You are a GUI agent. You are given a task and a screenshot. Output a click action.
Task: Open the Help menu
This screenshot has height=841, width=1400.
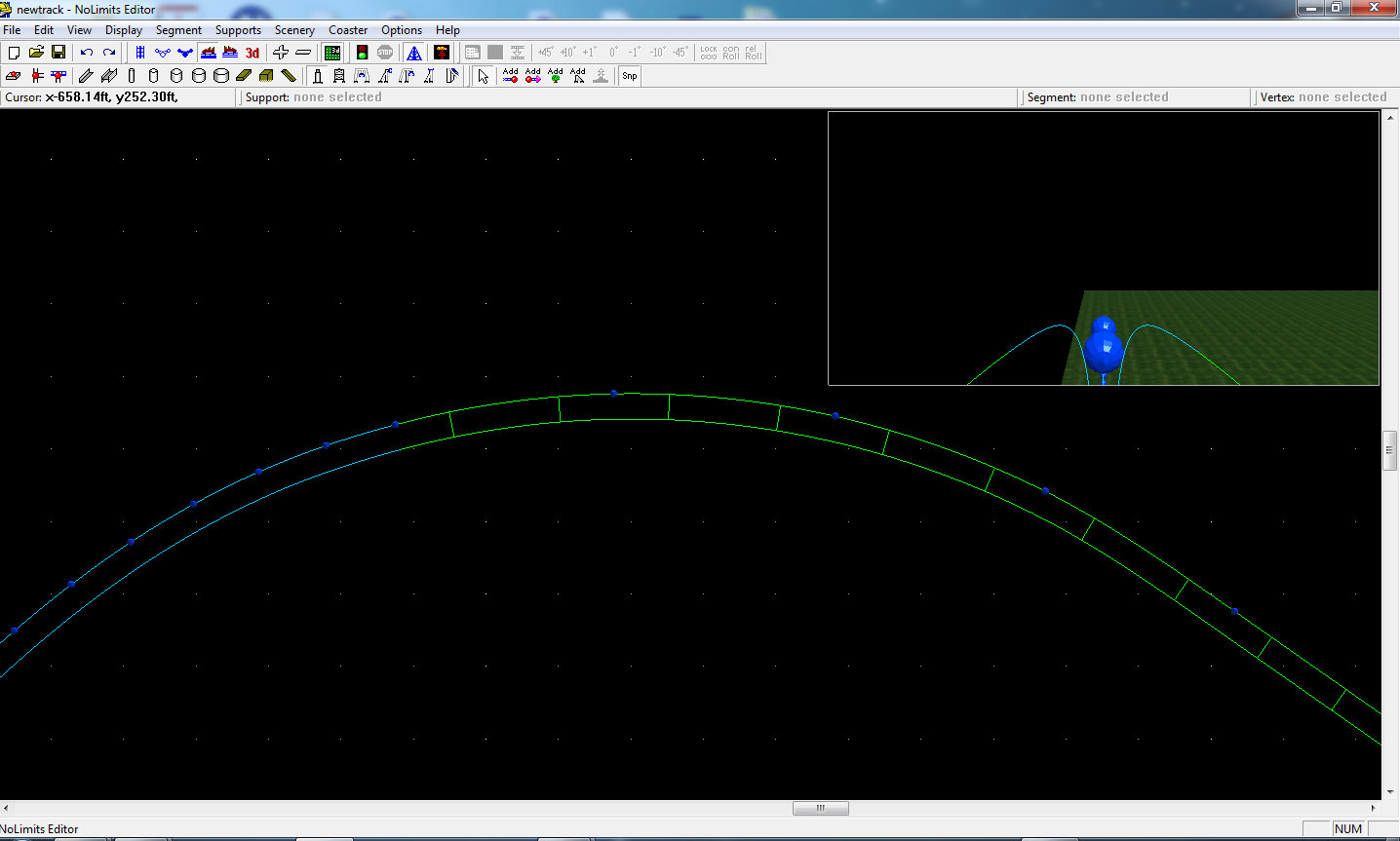pyautogui.click(x=447, y=30)
